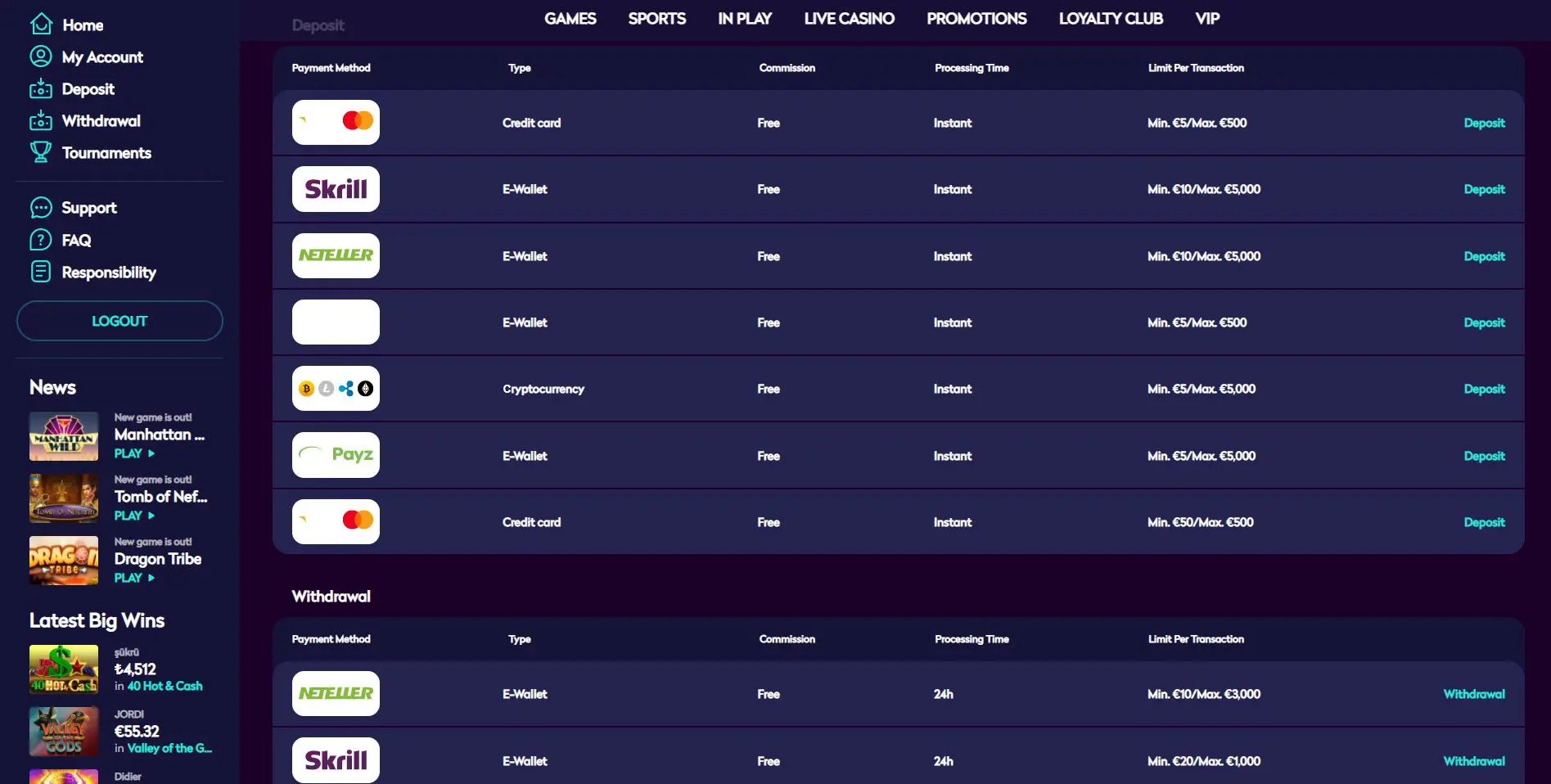Click PLAY link under Manhattan news
Viewport: 1551px width, 784px height.
134,453
